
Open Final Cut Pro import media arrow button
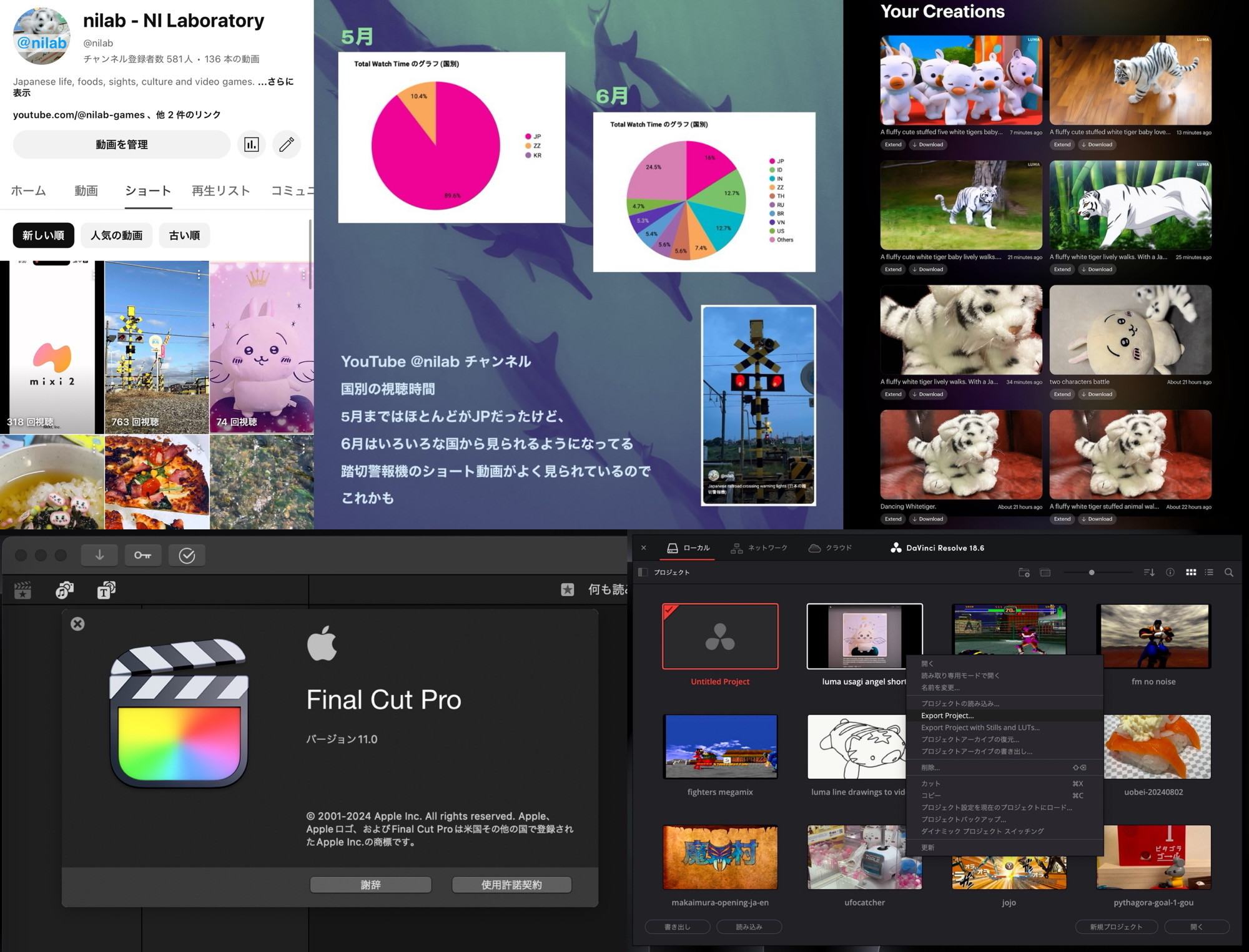point(99,555)
